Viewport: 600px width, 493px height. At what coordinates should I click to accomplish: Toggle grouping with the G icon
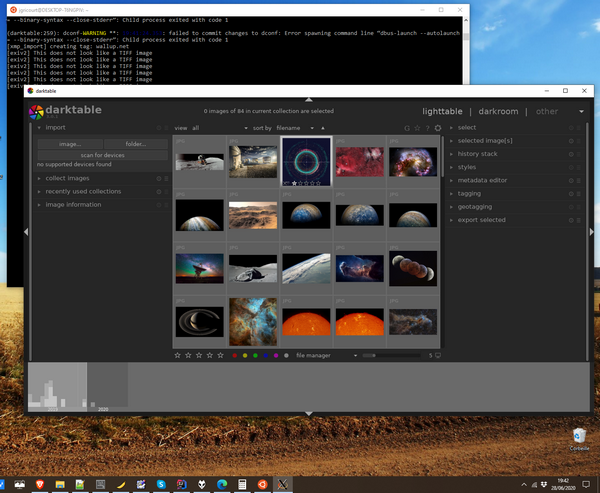[x=407, y=128]
